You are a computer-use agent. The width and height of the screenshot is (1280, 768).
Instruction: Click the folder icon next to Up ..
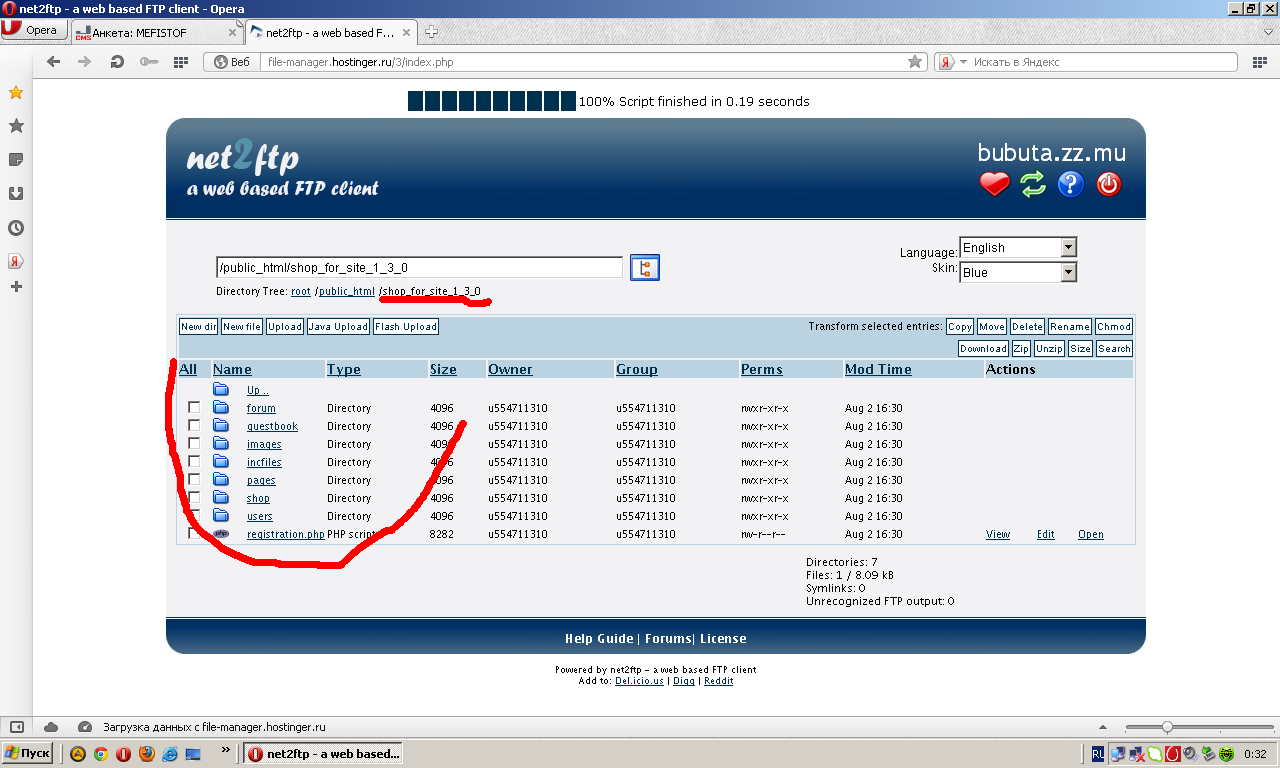pyautogui.click(x=221, y=390)
